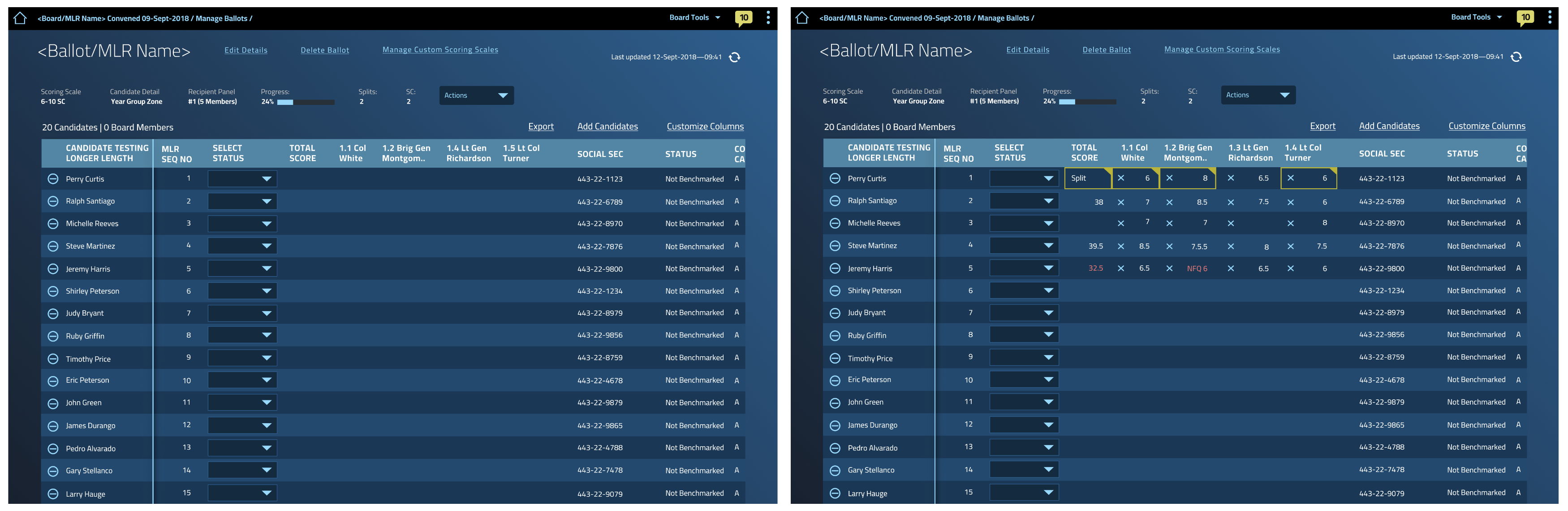Viewport: 1568px width, 511px height.
Task: Clear Jeremy Harris NFQ 6 score X
Action: tap(1169, 268)
